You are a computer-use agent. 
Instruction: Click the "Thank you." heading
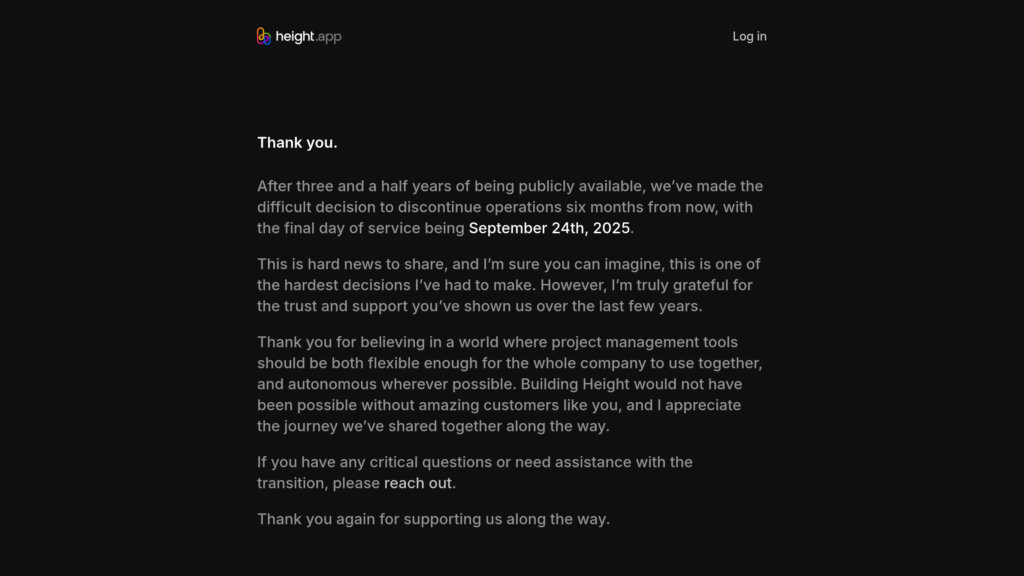coord(297,142)
